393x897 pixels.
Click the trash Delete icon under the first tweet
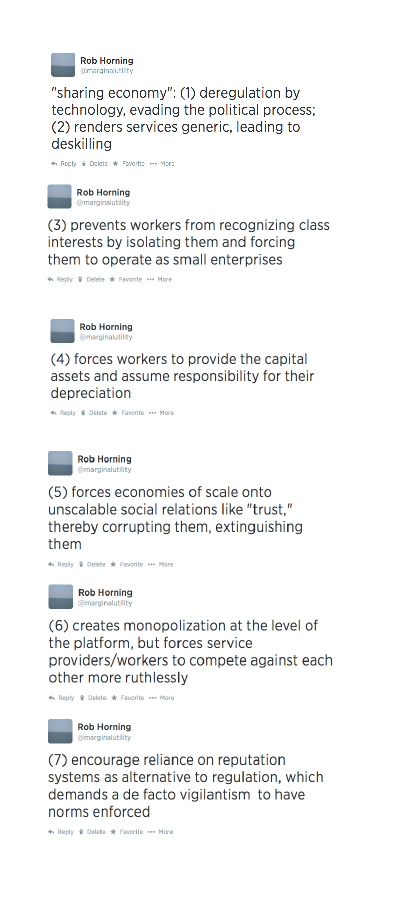[x=84, y=164]
